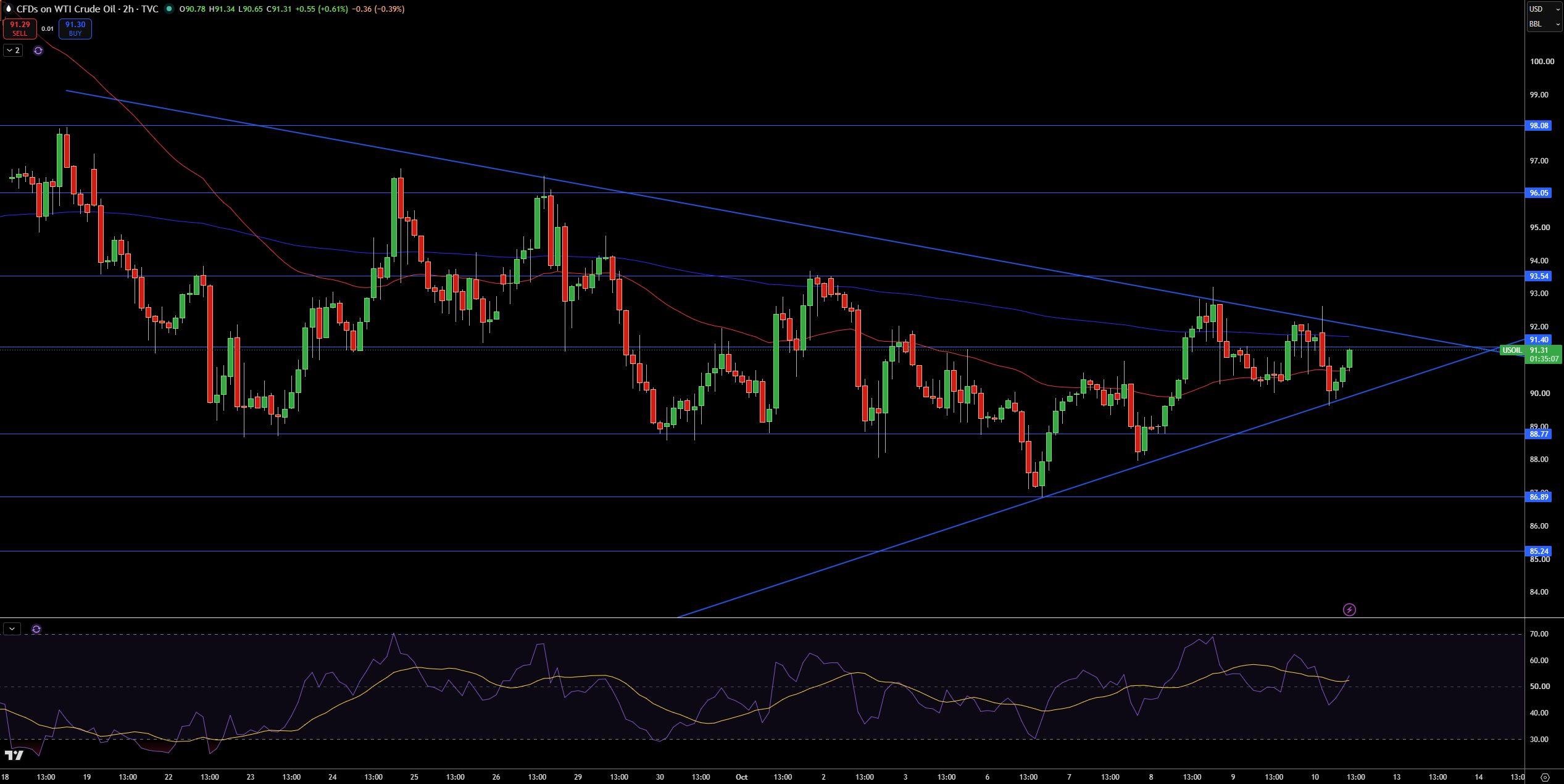Select the 98.08 price level label

click(1538, 126)
